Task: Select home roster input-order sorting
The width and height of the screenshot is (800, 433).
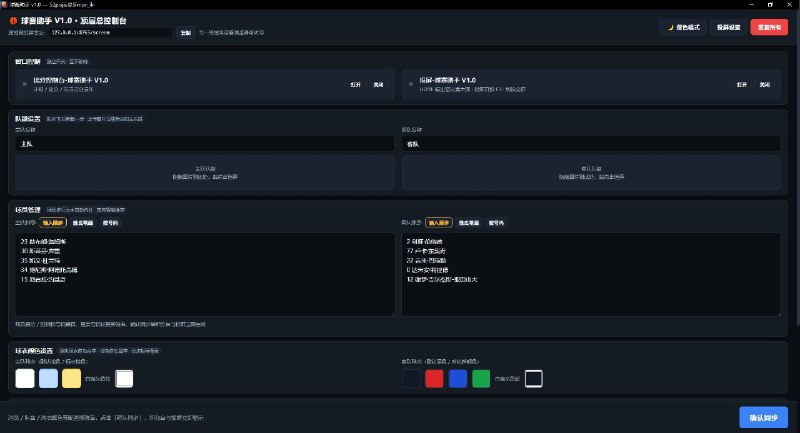Action: (53, 223)
